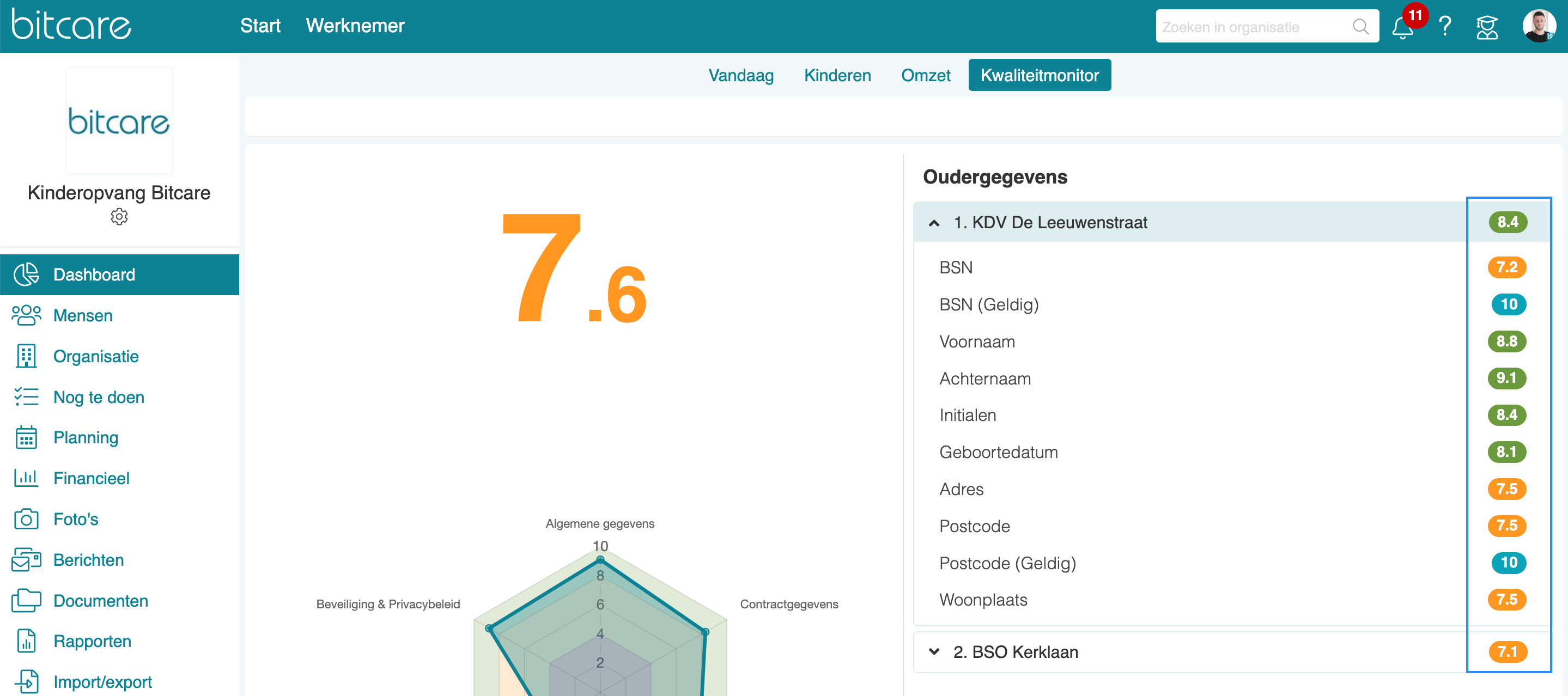Click the Import/export file icon
The height and width of the screenshot is (696, 1568).
[x=26, y=682]
